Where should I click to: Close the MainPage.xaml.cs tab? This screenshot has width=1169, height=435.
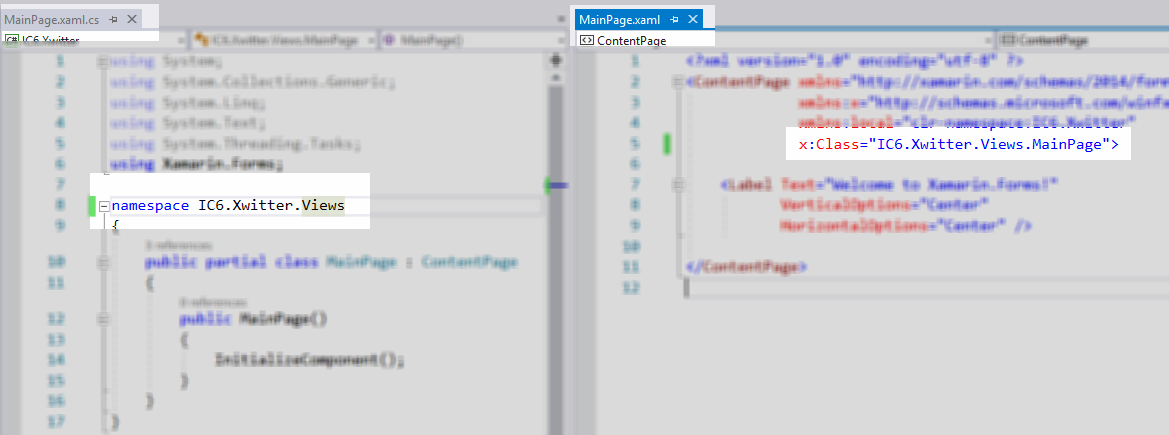point(130,20)
